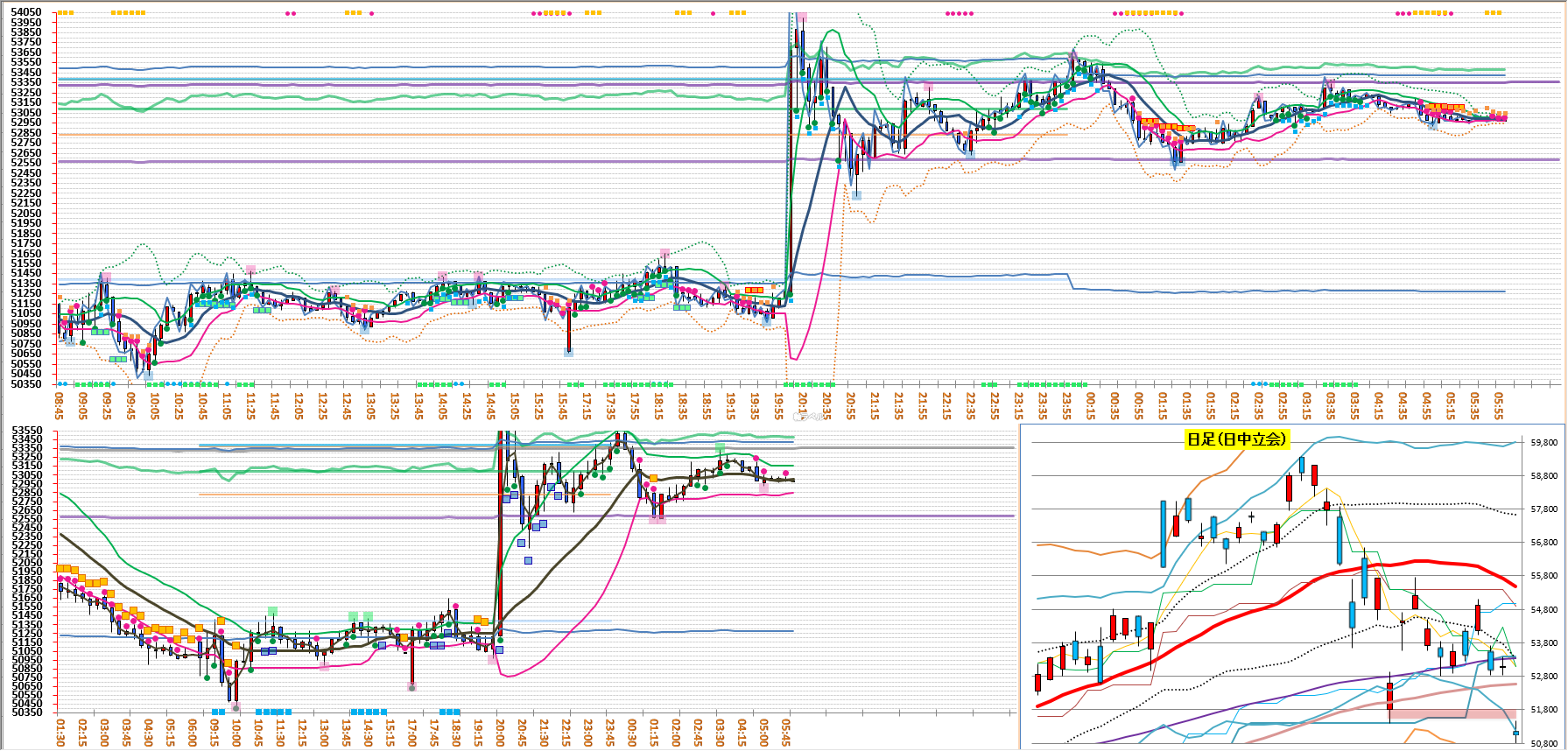Click the 53550 label on the lower-left chart axis

pos(26,431)
